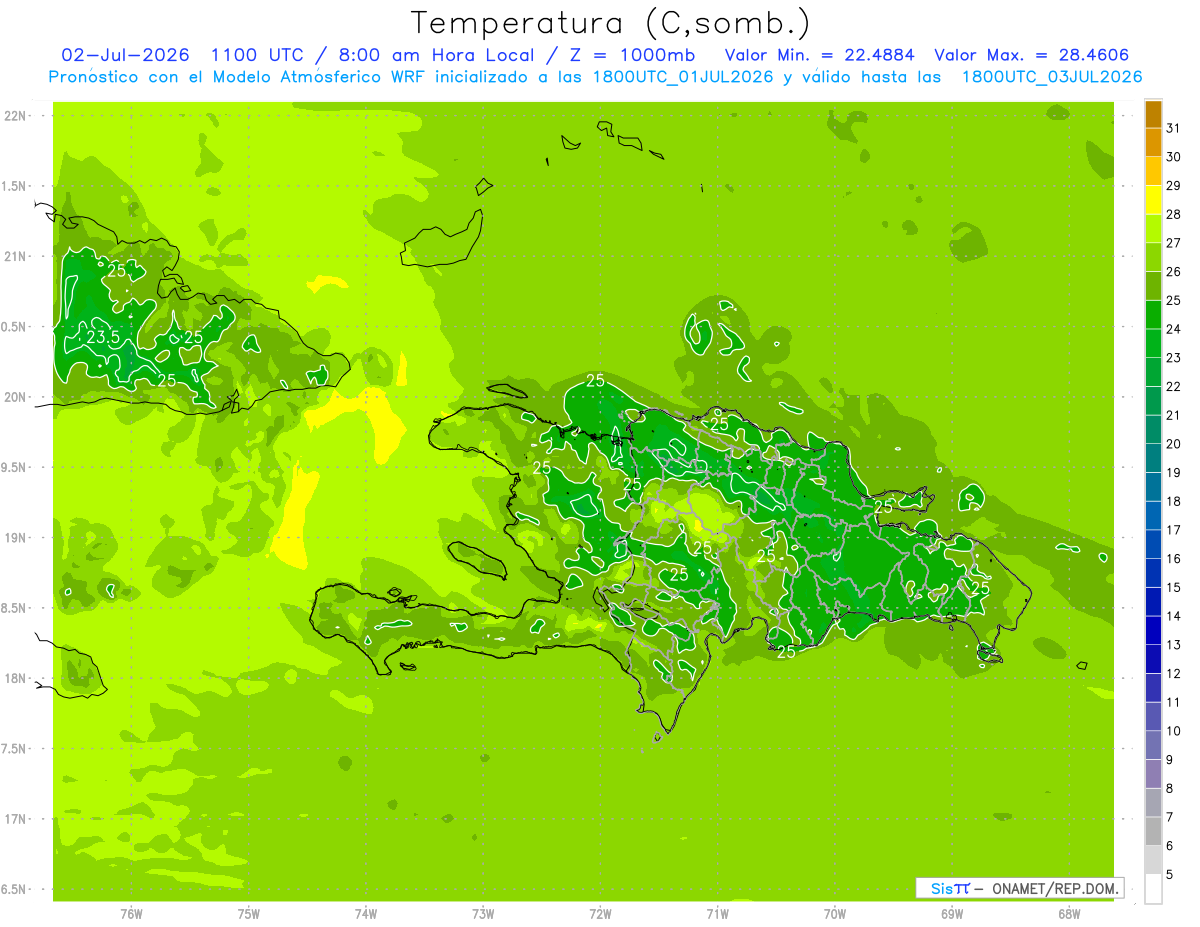
Task: Click the yellow 28 degree legend swatch
Action: pos(1153,200)
